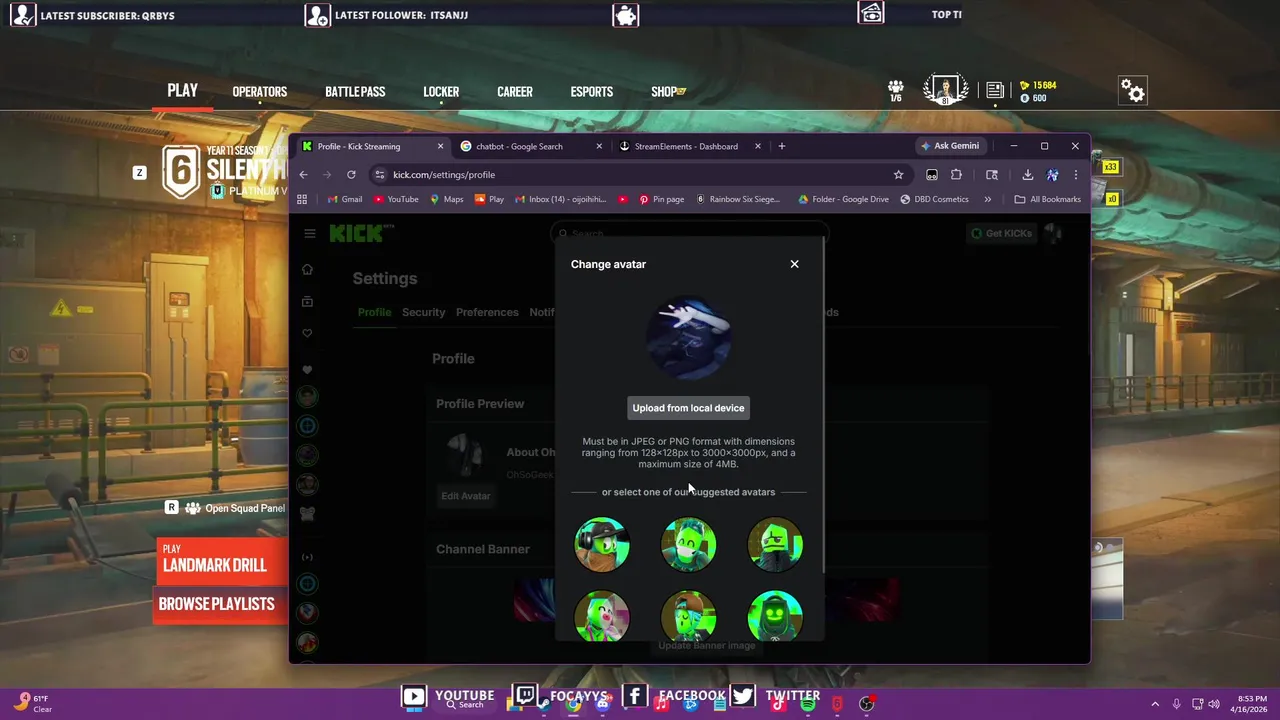The image size is (1280, 720).
Task: Open the Pin page bookmark
Action: pyautogui.click(x=661, y=199)
